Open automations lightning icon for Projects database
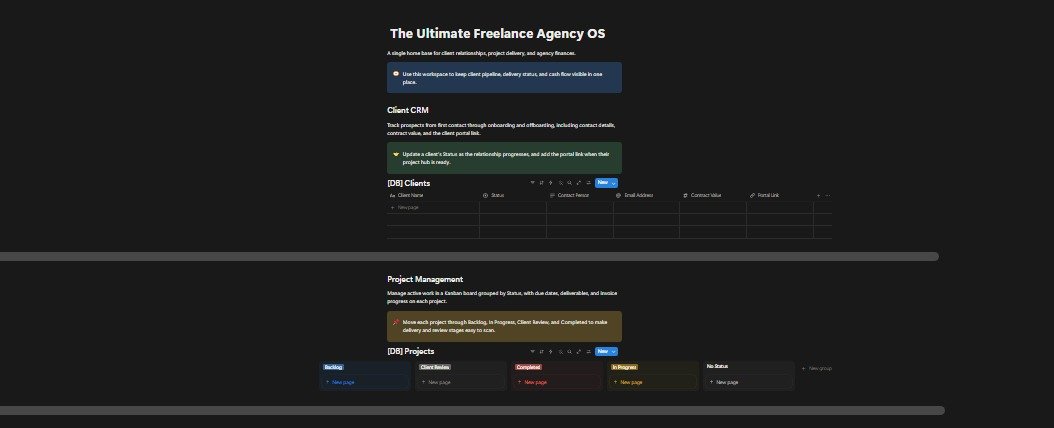This screenshot has width=1054, height=428. click(551, 351)
